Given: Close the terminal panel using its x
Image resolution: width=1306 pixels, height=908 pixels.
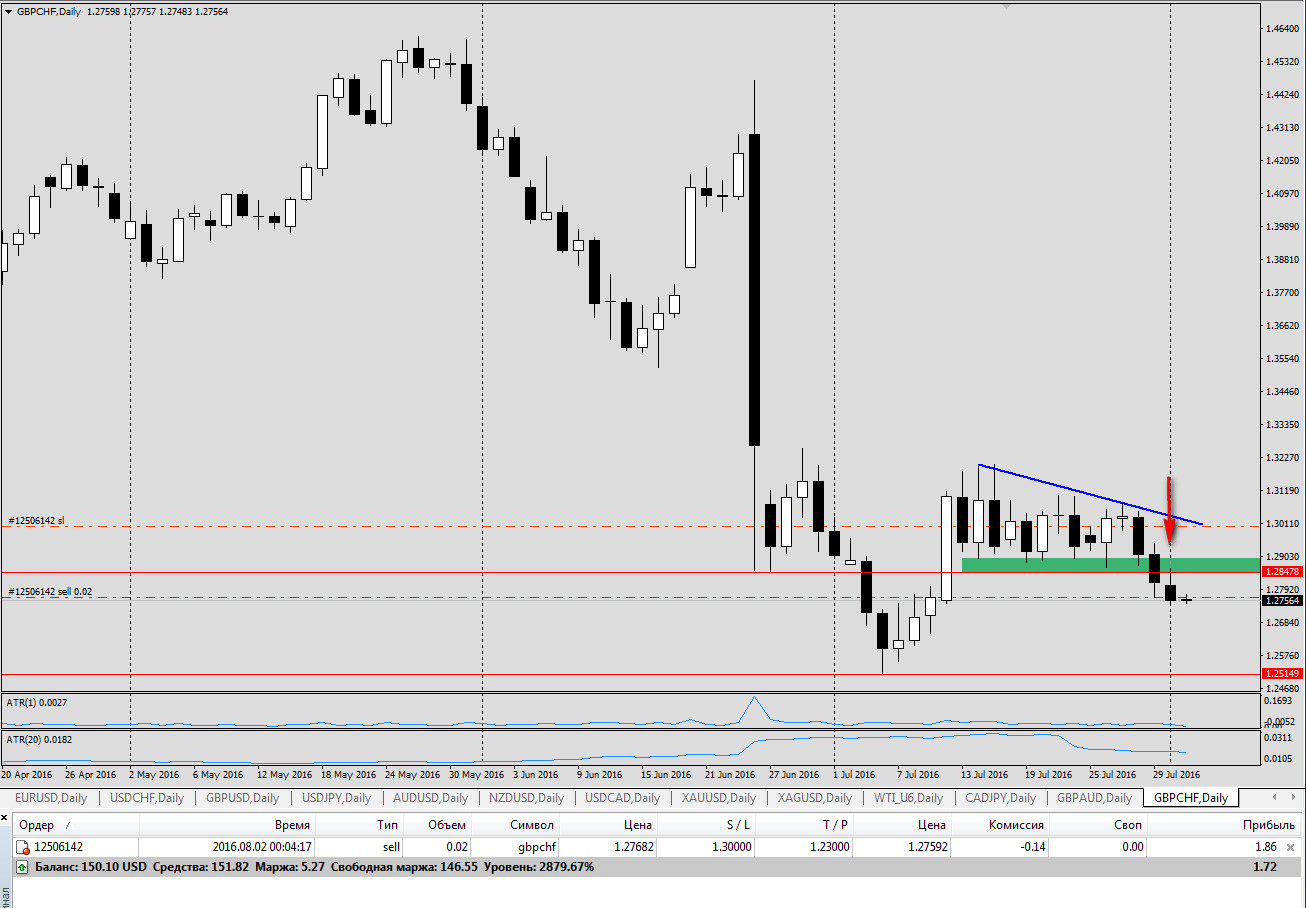Looking at the screenshot, I should click(6, 816).
